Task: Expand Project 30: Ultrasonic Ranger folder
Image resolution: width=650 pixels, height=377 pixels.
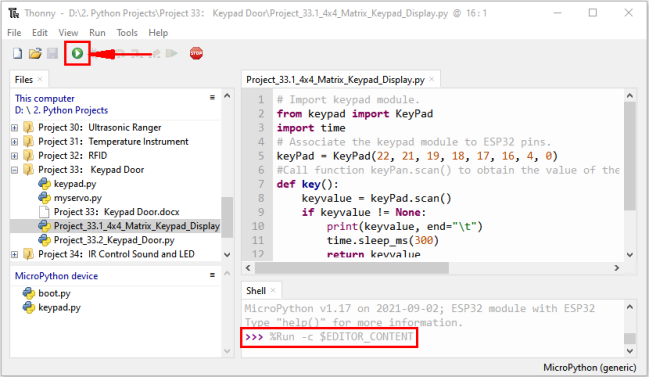Action: pyautogui.click(x=15, y=128)
